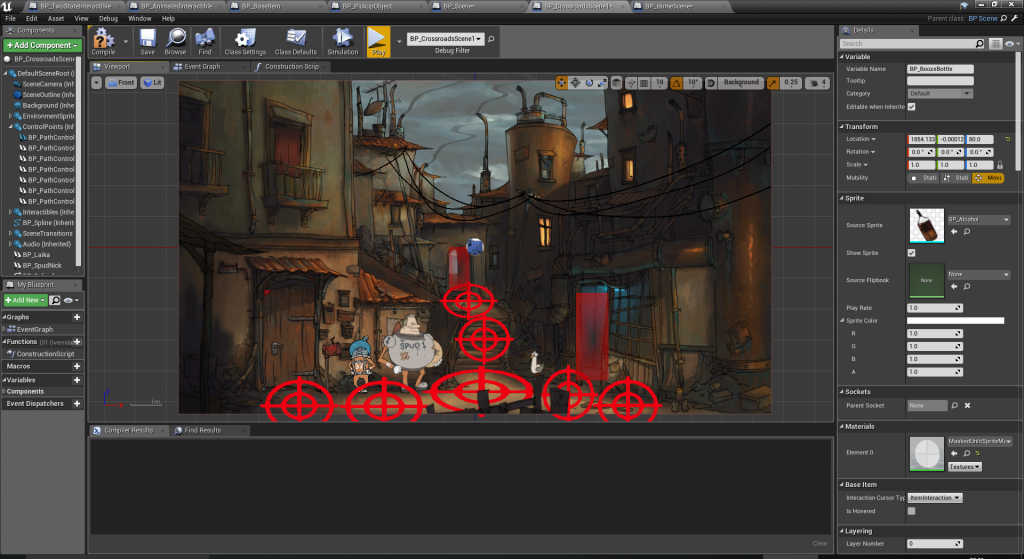Click the Add Component button

pyautogui.click(x=42, y=45)
